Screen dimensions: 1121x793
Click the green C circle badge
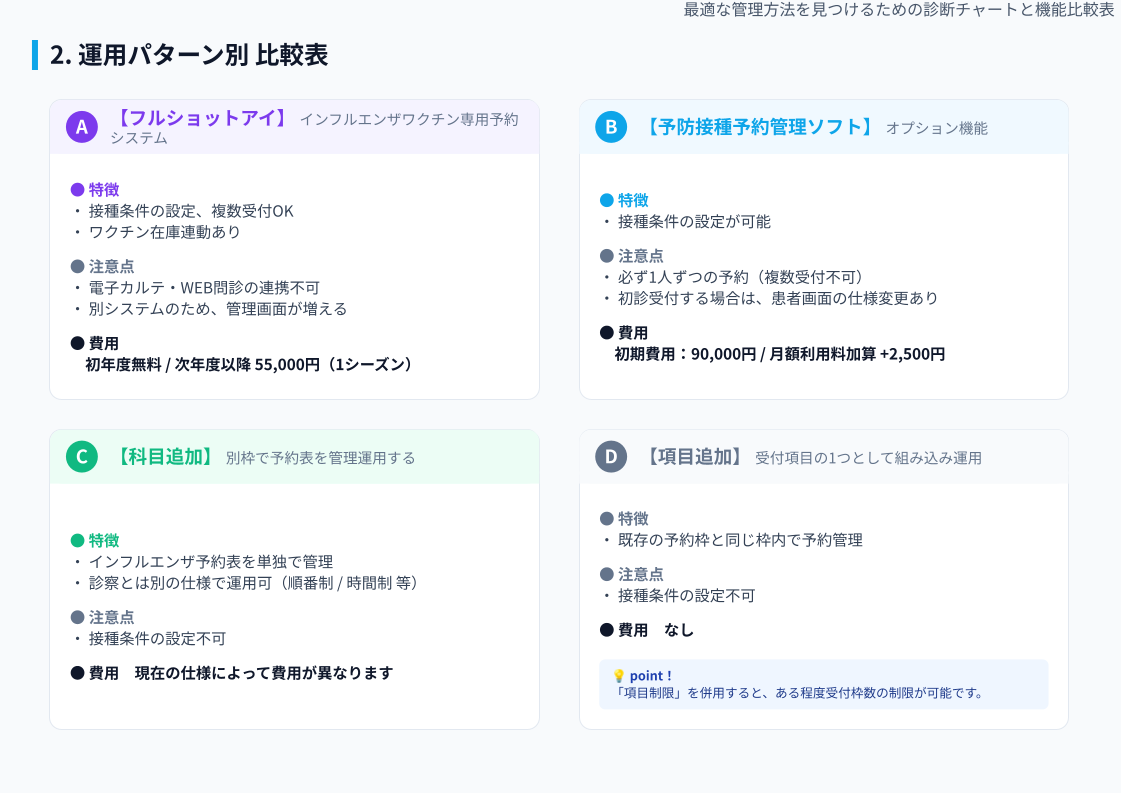(x=82, y=457)
